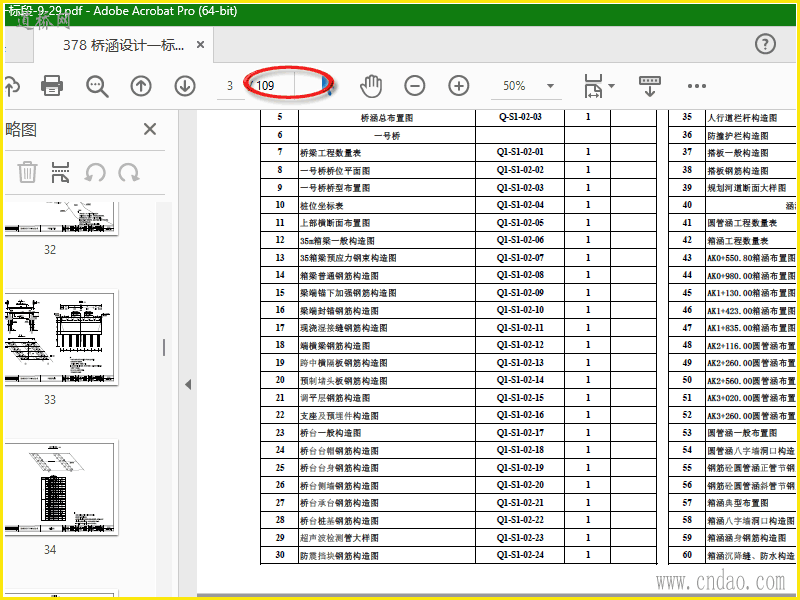Screen dimensions: 800x600
Task: Rotate thumbnails clockwise
Action: 129,172
